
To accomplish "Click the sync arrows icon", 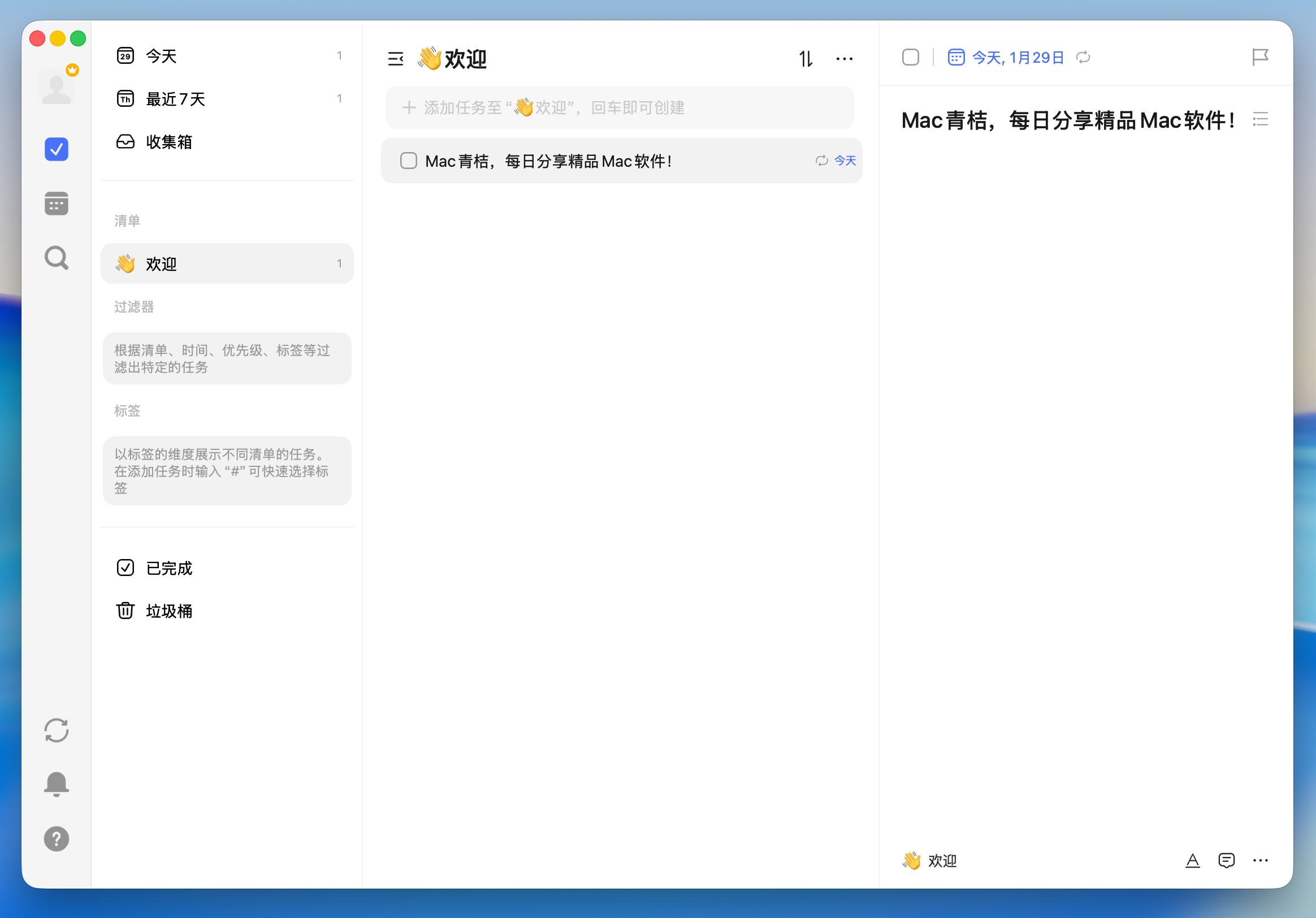I will pyautogui.click(x=56, y=730).
